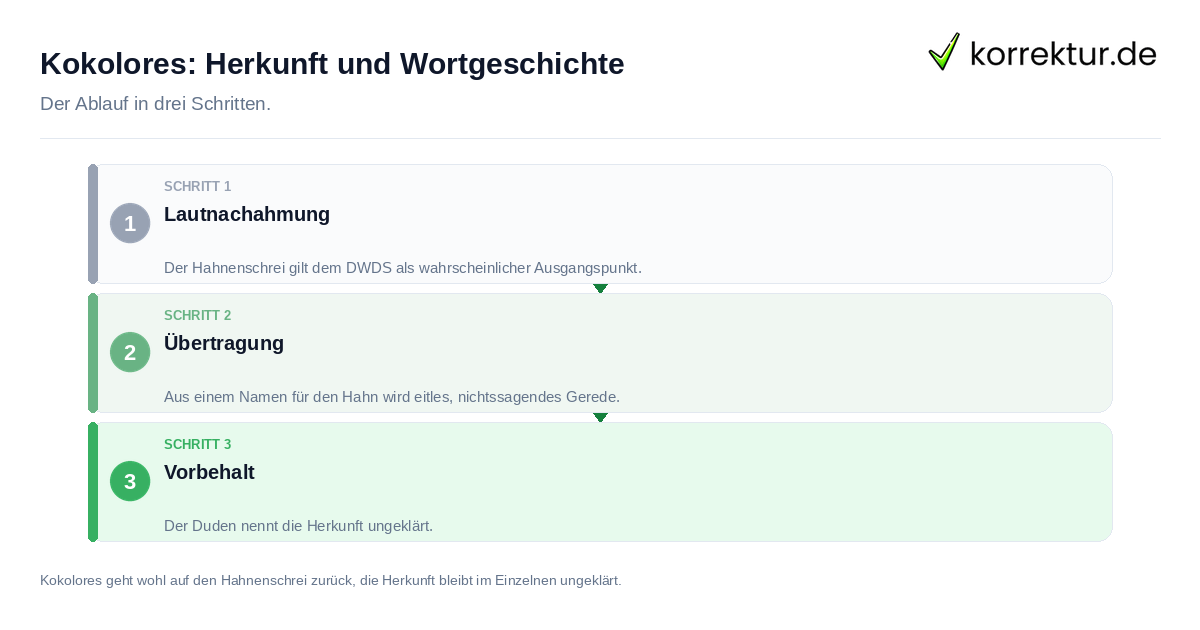Click the 'Vorbehalt' step title
This screenshot has height=630, width=1200.
pyautogui.click(x=209, y=472)
